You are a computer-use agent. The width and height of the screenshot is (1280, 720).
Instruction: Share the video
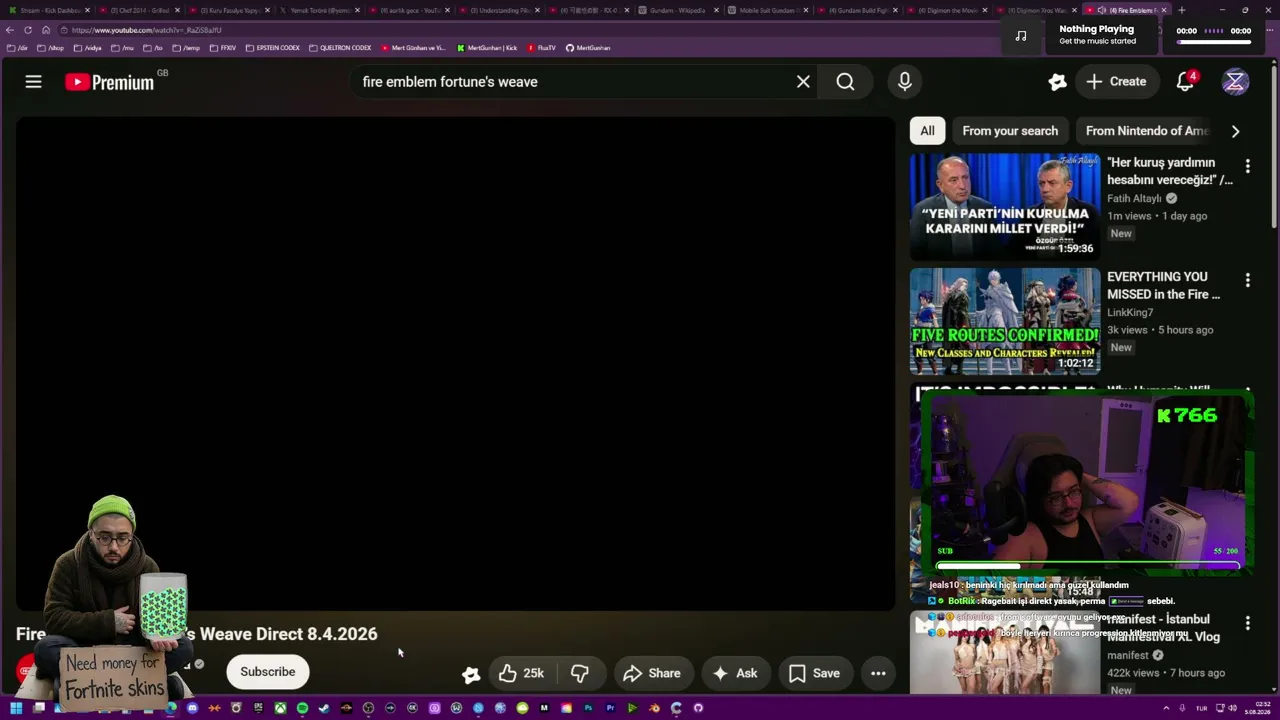coord(651,673)
